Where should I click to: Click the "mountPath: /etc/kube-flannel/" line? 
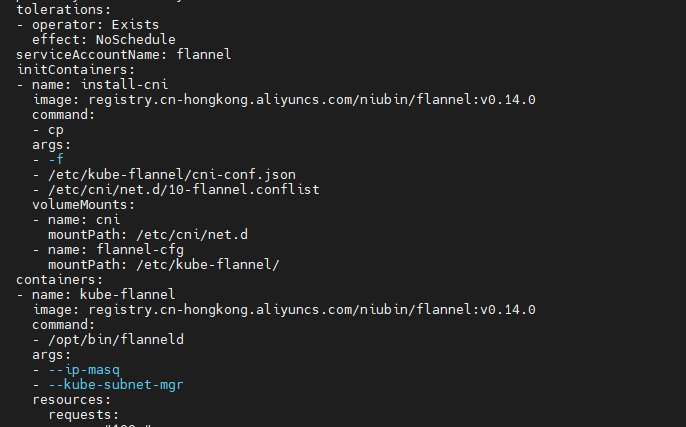tap(164, 264)
